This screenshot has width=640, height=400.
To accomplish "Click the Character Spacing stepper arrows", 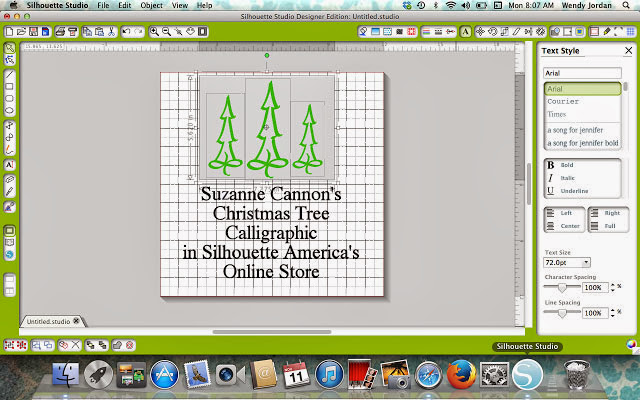I will coord(612,288).
